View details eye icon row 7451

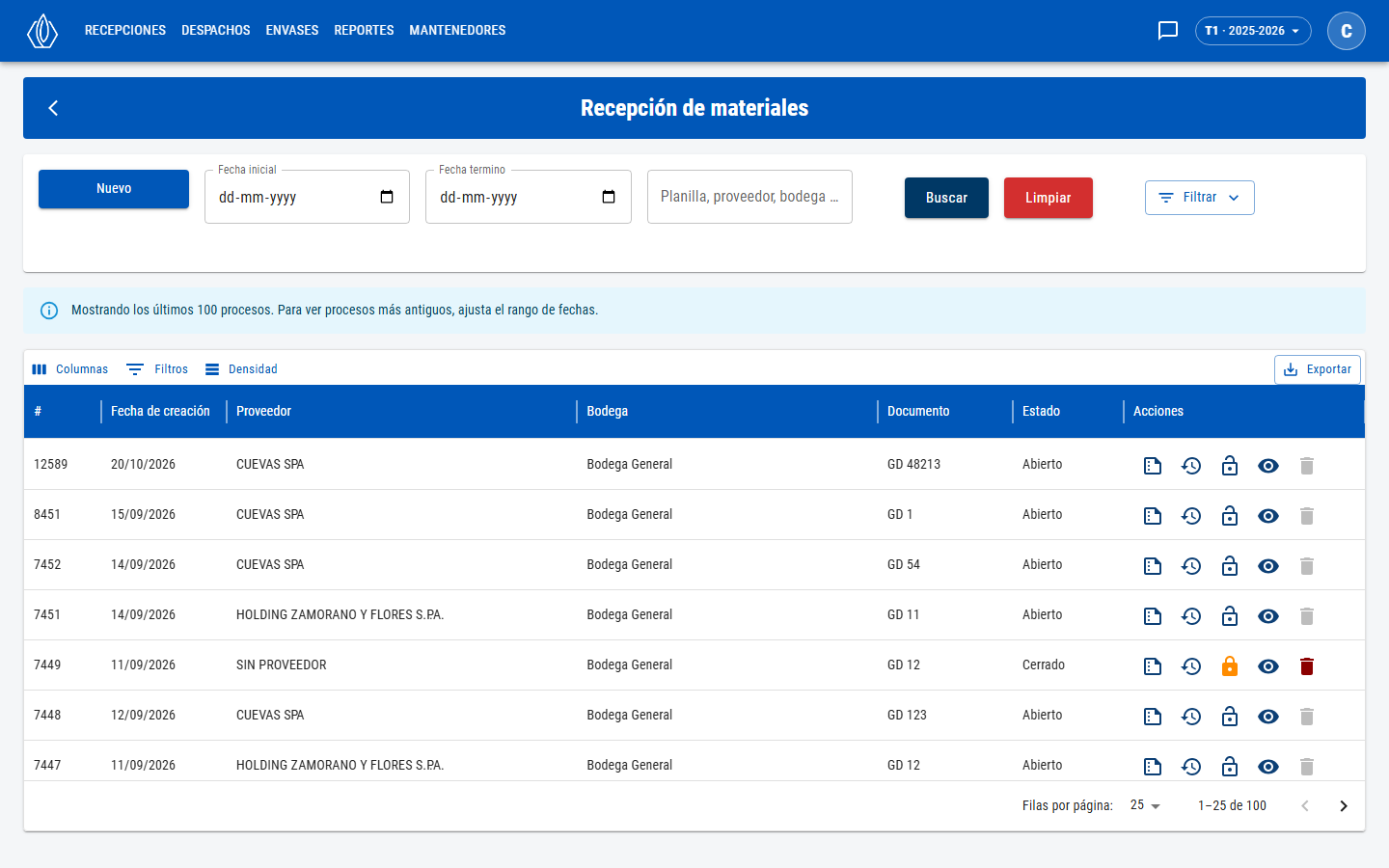[1268, 616]
